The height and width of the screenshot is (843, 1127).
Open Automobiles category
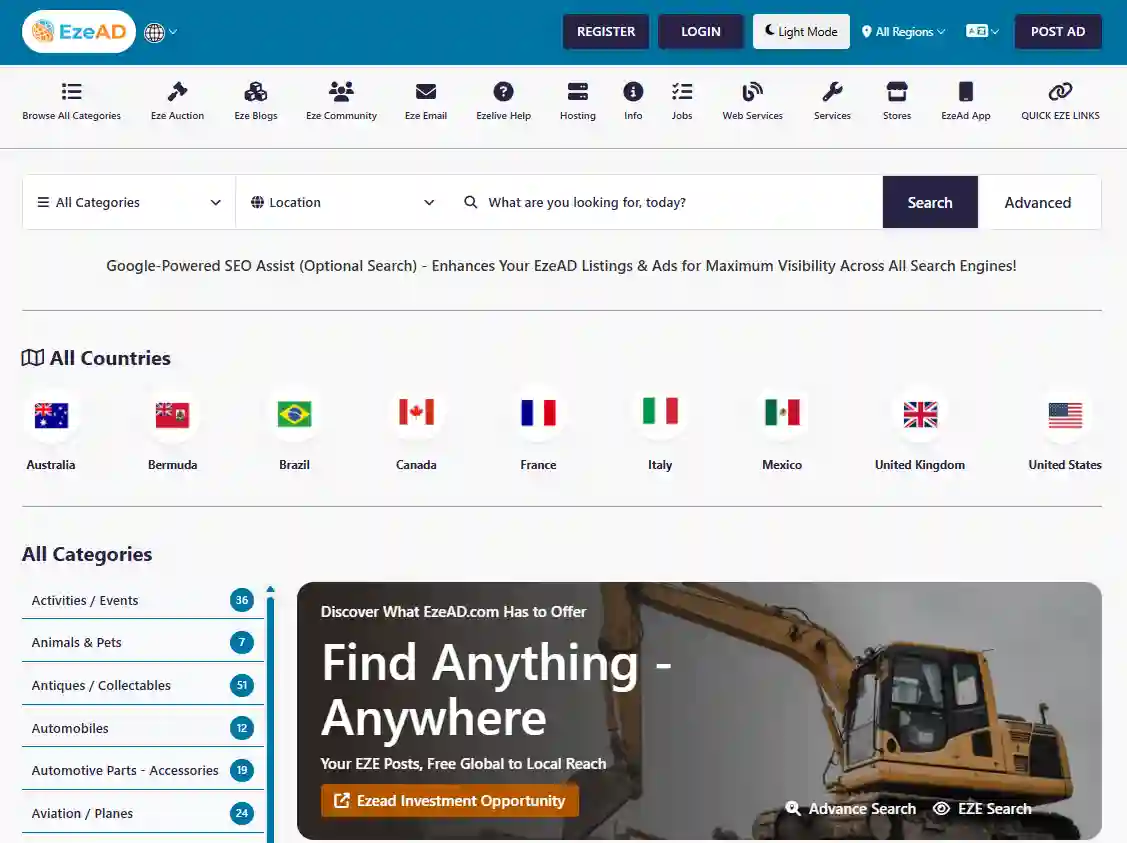(142, 728)
